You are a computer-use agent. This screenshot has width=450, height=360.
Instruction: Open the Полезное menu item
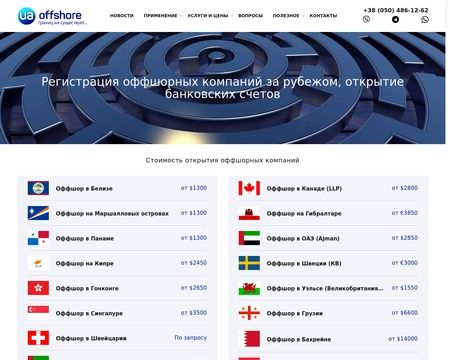coord(286,16)
